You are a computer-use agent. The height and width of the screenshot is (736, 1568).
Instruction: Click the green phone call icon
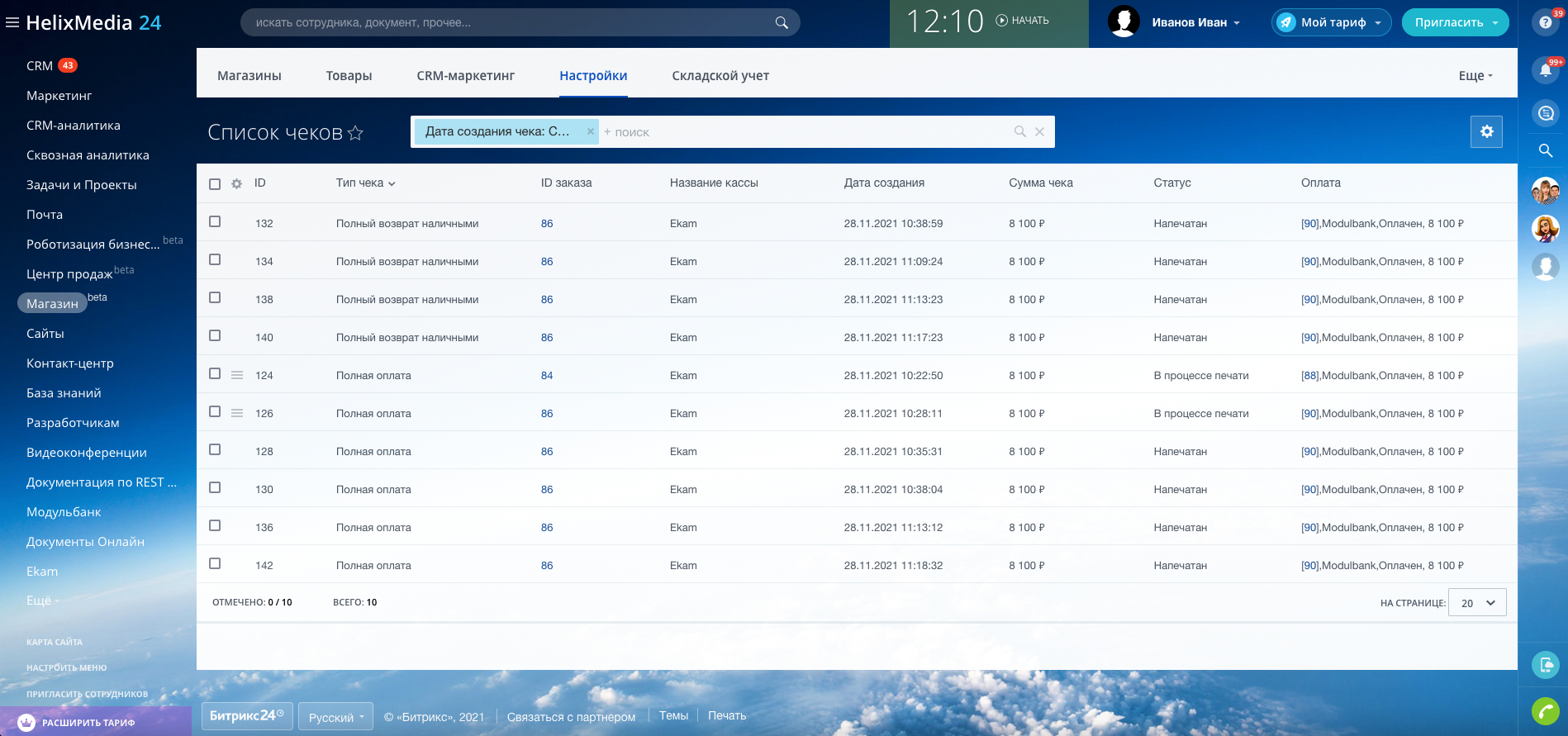point(1545,710)
